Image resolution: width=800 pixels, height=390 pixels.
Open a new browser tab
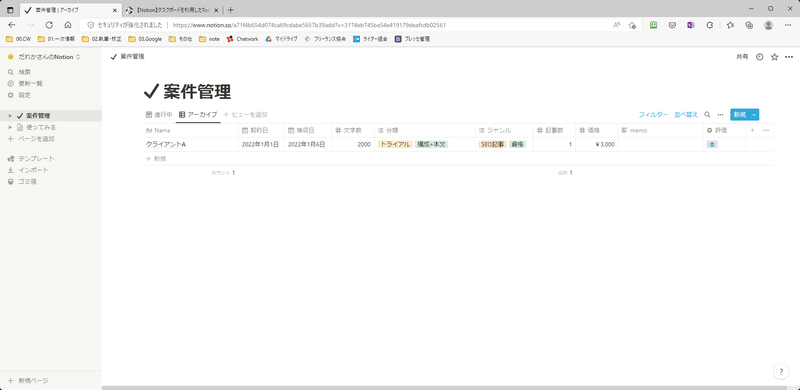pyautogui.click(x=231, y=10)
